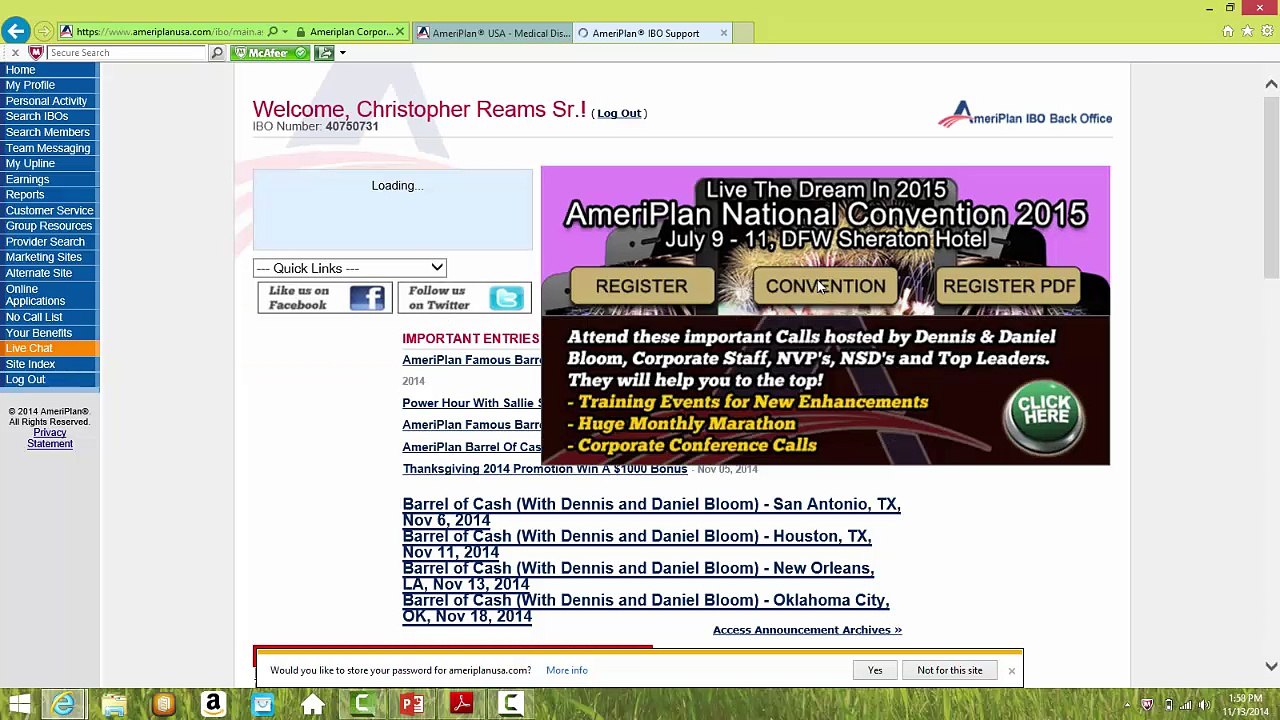Click Follow us on Twitter badge
Screen dimensions: 1280x720
(465, 298)
